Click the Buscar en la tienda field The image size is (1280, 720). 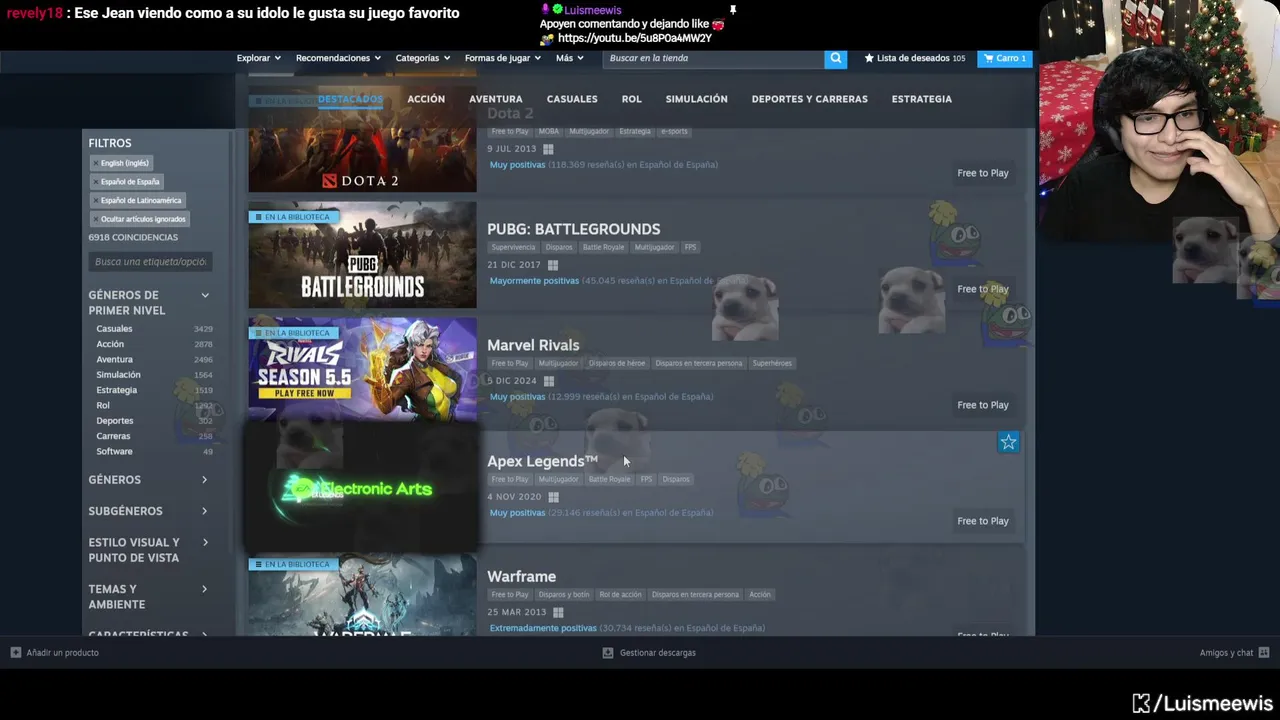click(714, 58)
